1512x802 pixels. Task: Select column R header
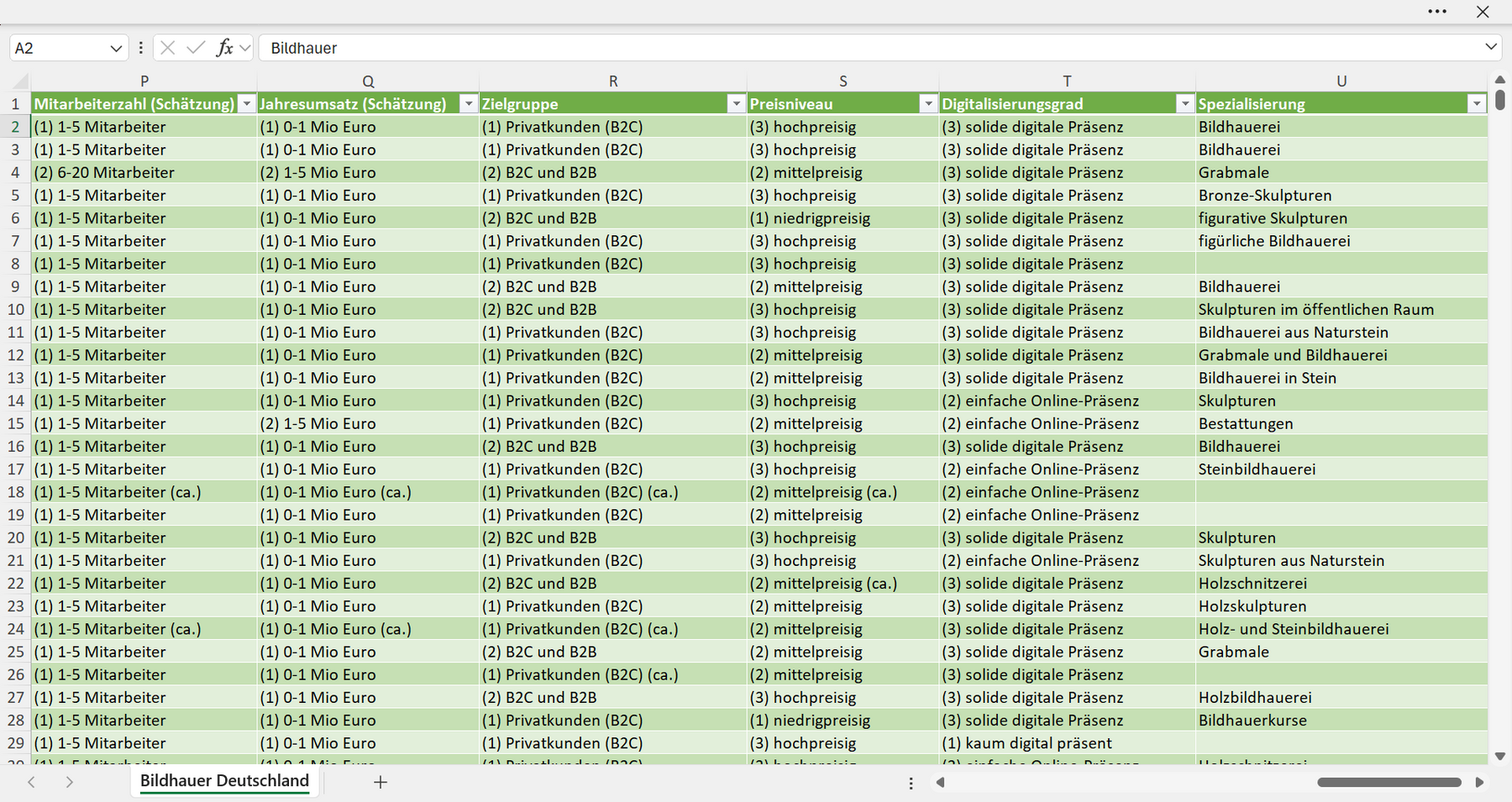[613, 81]
